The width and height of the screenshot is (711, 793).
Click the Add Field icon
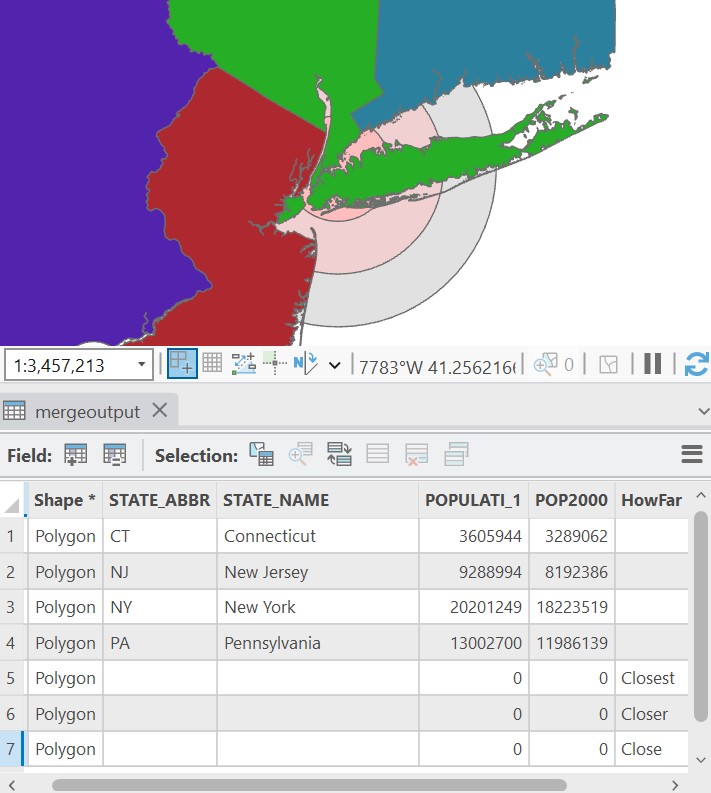(75, 455)
